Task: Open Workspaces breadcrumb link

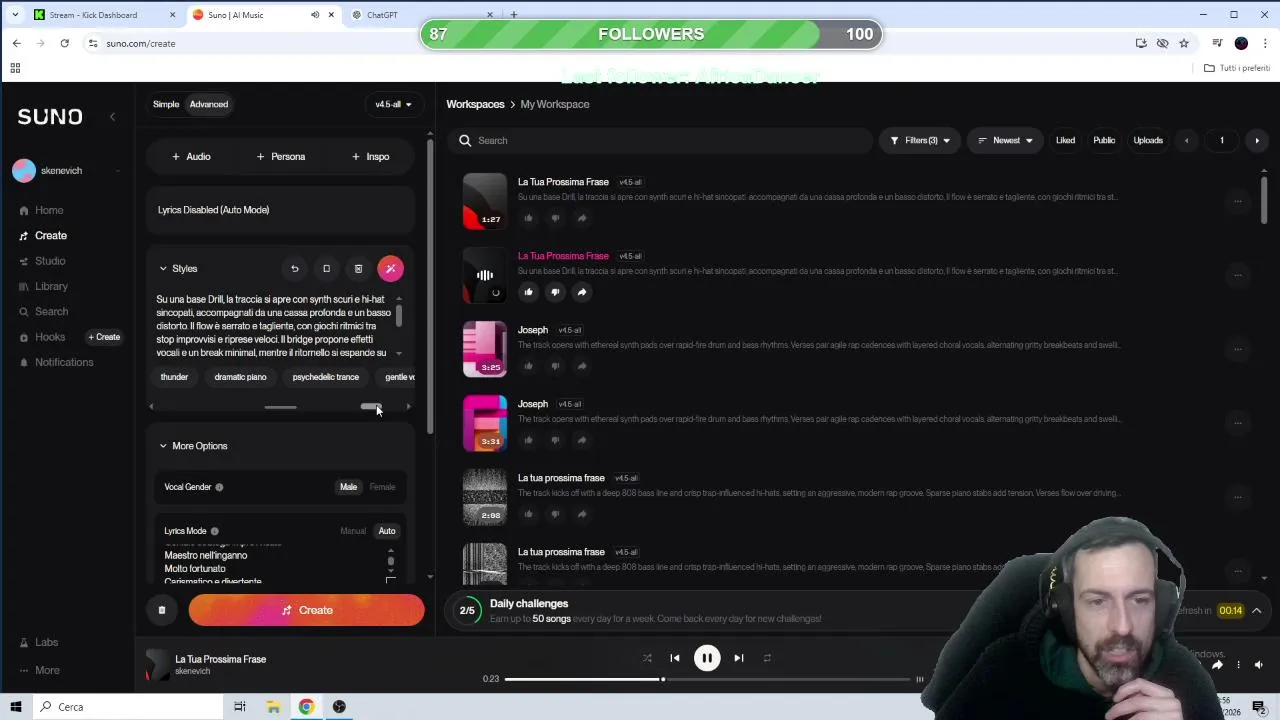Action: [475, 104]
